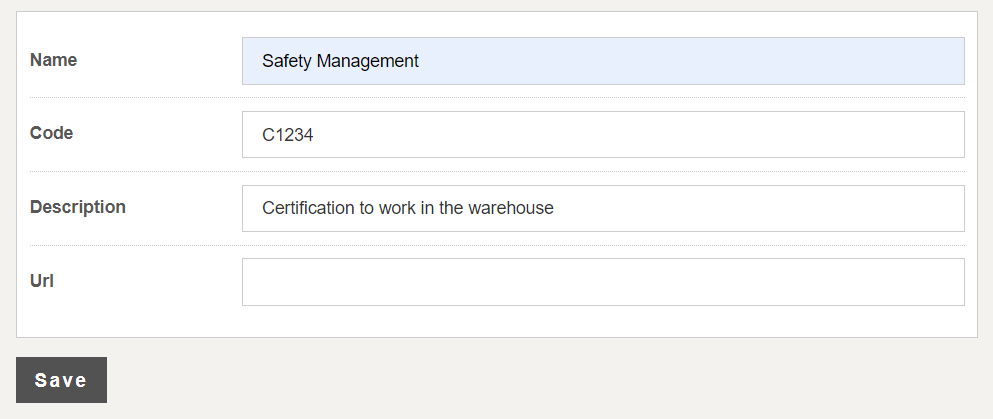Click the word 'Safety' in Name field
The height and width of the screenshot is (419, 993).
(286, 61)
